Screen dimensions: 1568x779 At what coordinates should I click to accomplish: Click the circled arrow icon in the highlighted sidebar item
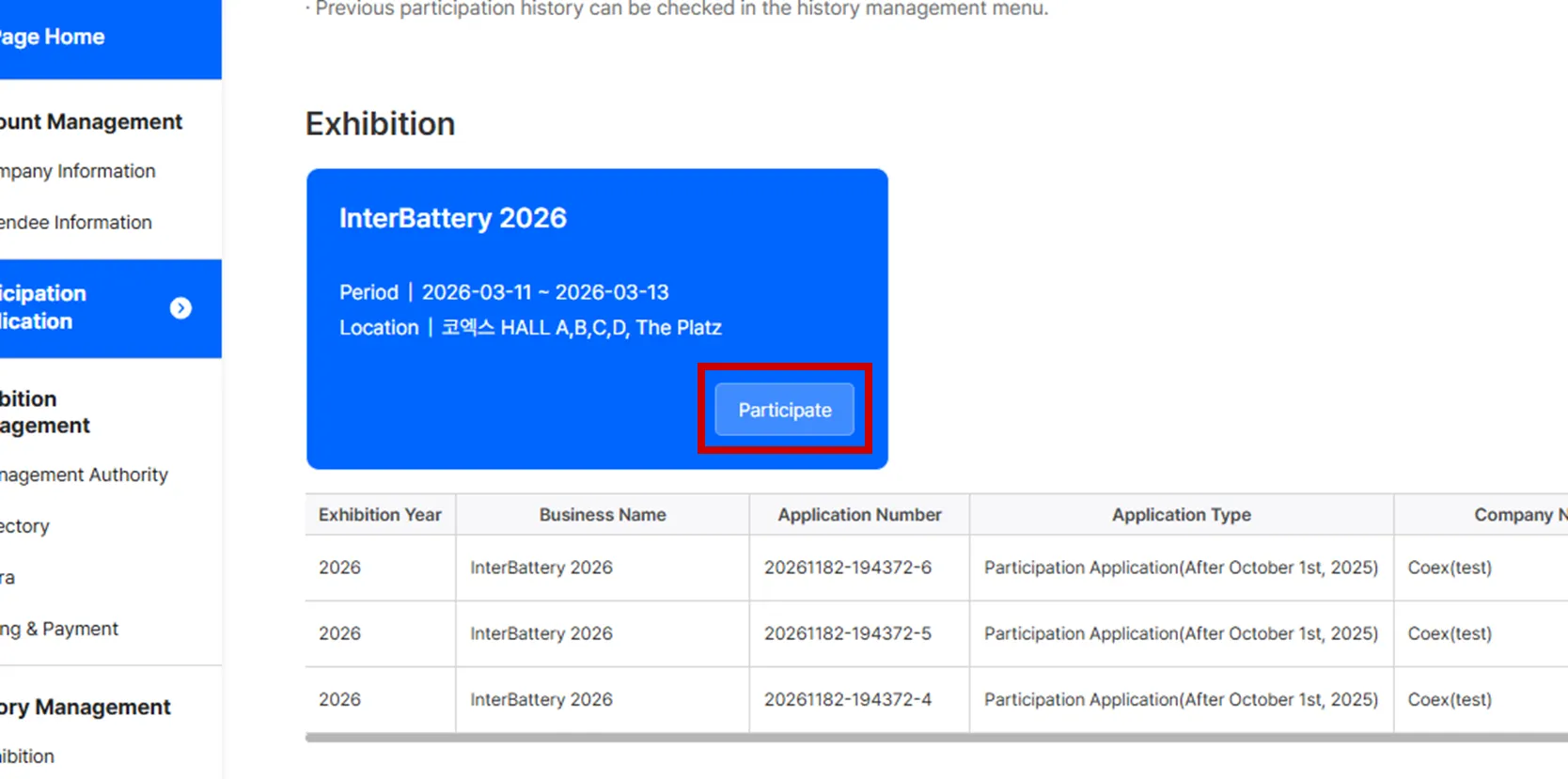point(180,308)
